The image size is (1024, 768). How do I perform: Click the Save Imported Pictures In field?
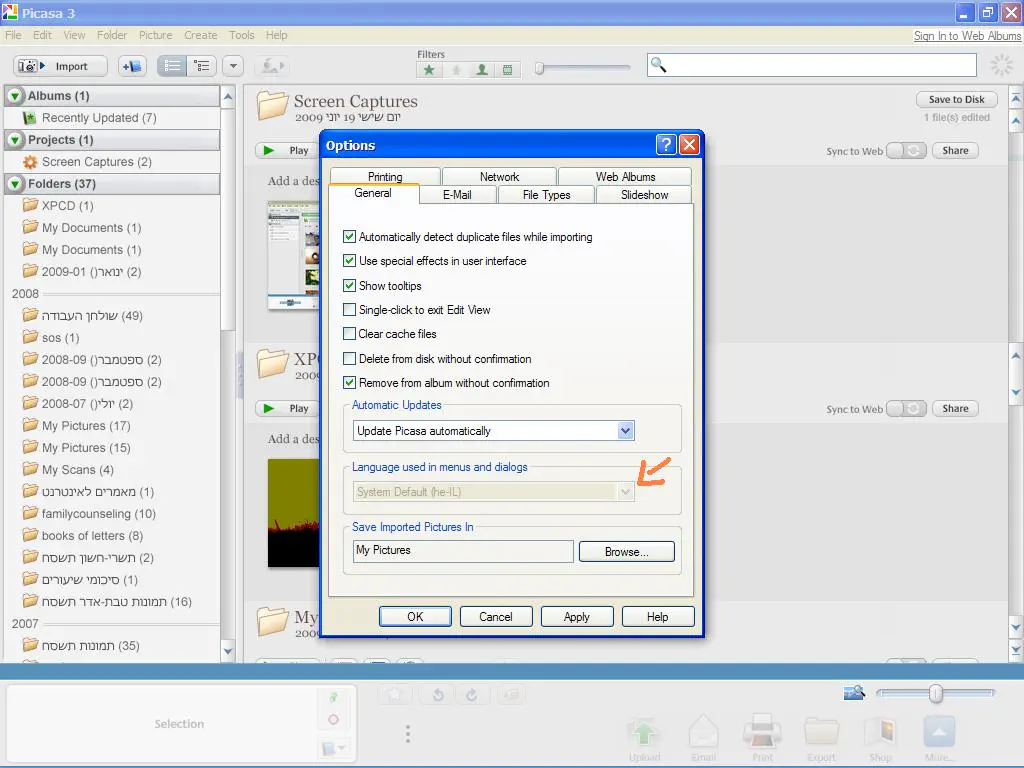click(463, 551)
